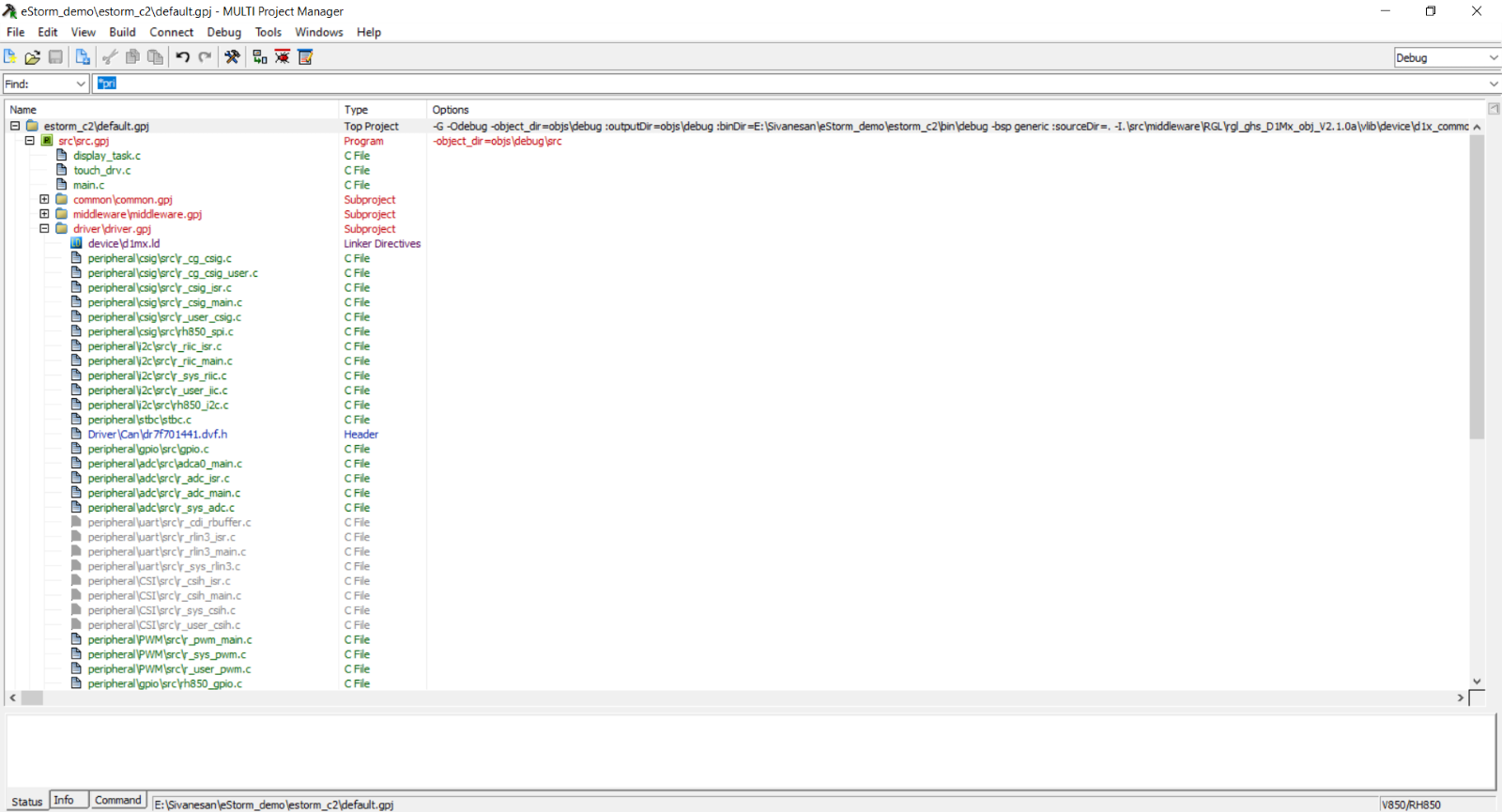Click the vertical scrollbar up arrow

click(1477, 127)
